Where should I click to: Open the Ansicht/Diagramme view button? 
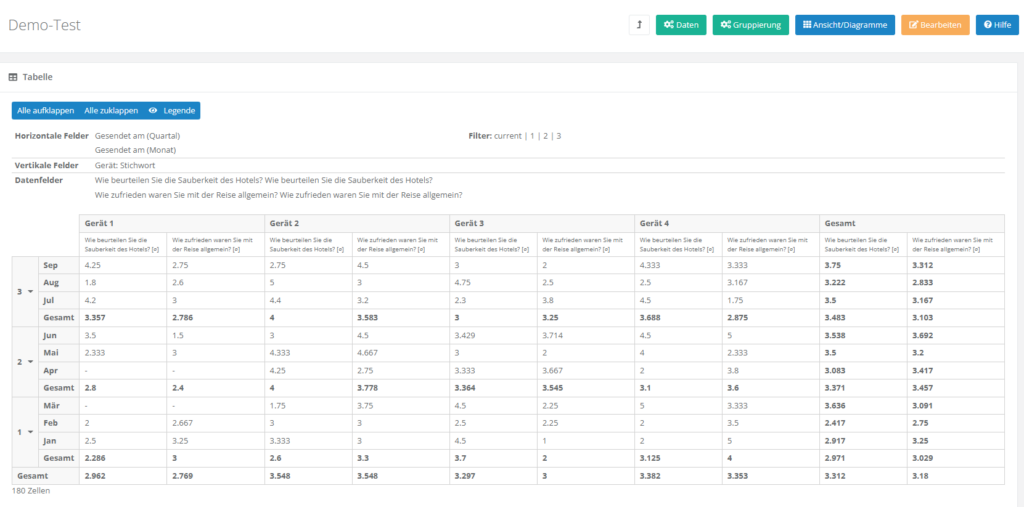(845, 25)
